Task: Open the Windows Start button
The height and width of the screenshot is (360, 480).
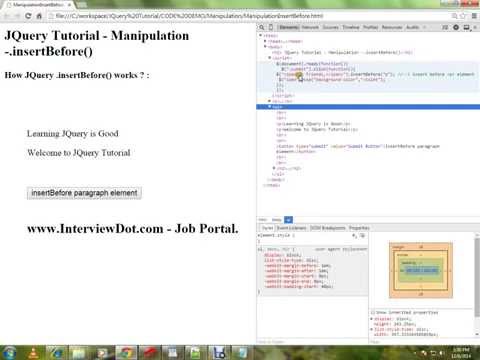Action: [9, 353]
